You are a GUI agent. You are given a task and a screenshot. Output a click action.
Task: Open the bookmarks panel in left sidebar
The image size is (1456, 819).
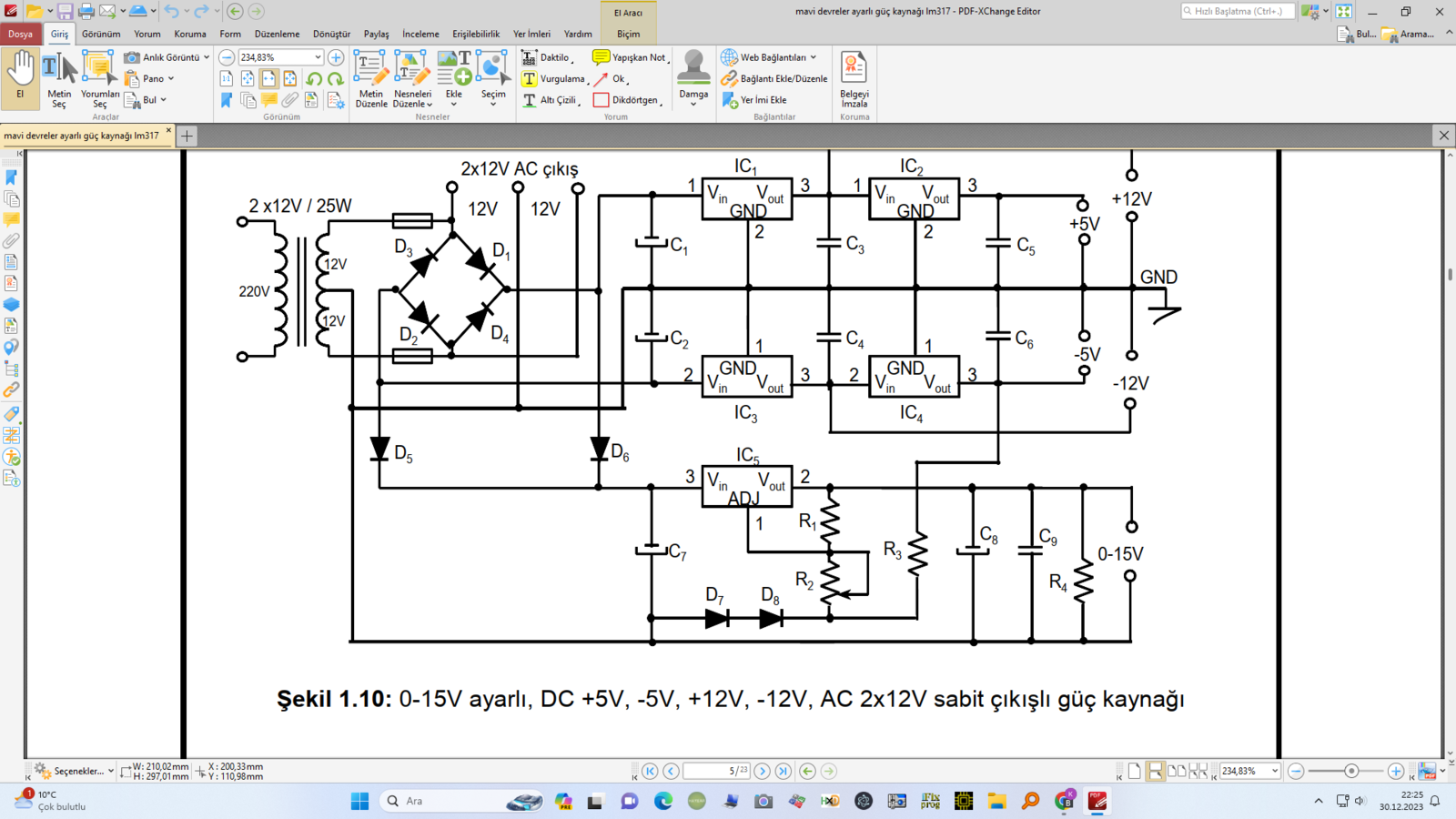click(12, 177)
